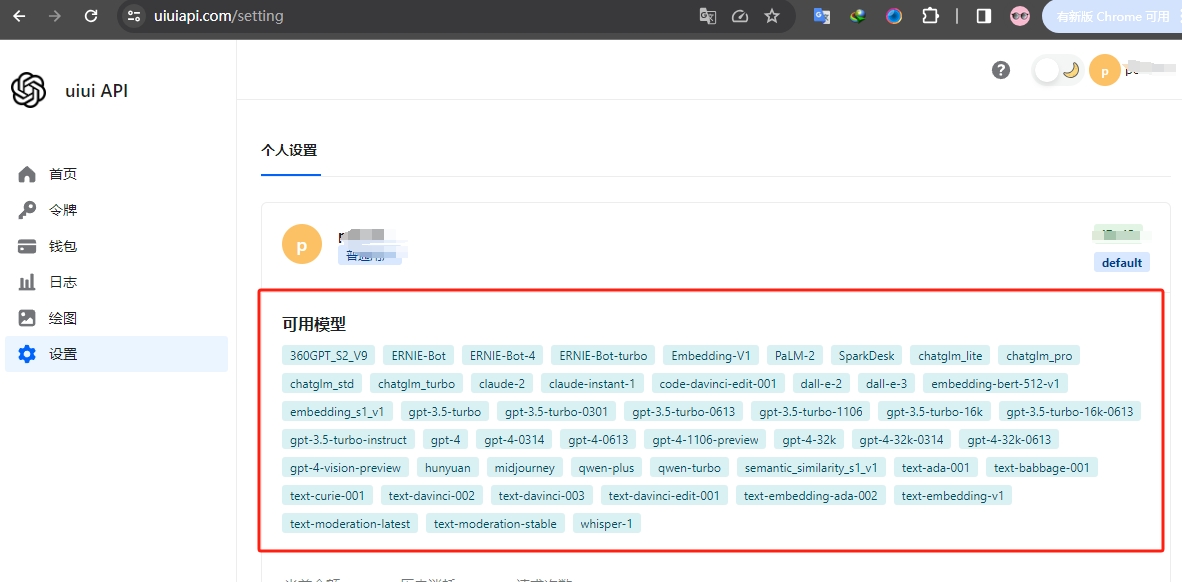Click the text-embedding-ada-002 model tag
The width and height of the screenshot is (1182, 582).
(x=811, y=496)
